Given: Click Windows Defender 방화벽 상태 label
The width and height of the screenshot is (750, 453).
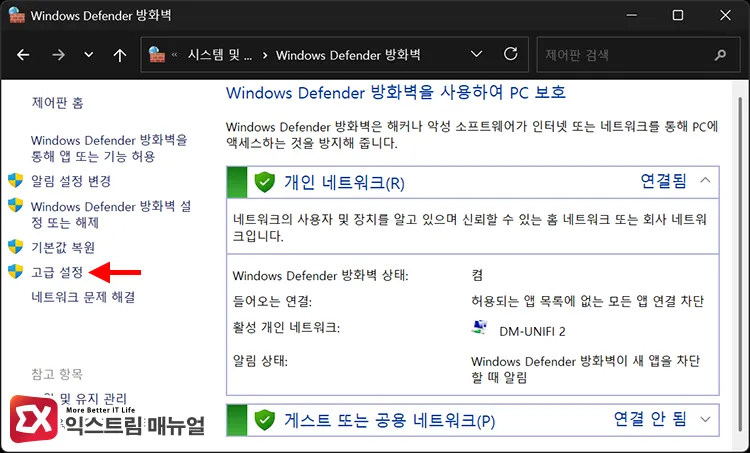Looking at the screenshot, I should (x=320, y=276).
